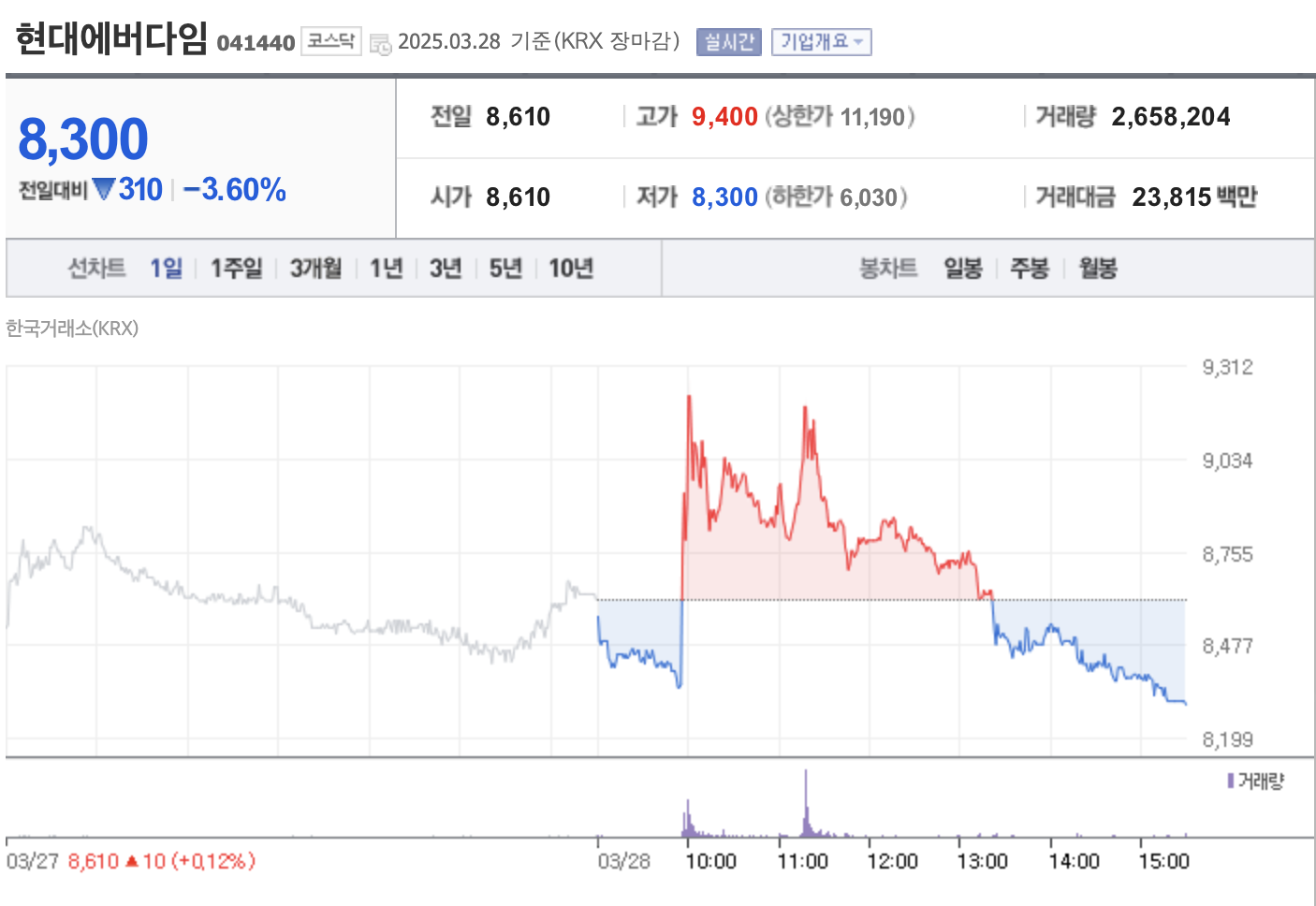The image size is (1316, 906).
Task: Click the 10:00 time marker on the chart axis
Action: pos(710,861)
